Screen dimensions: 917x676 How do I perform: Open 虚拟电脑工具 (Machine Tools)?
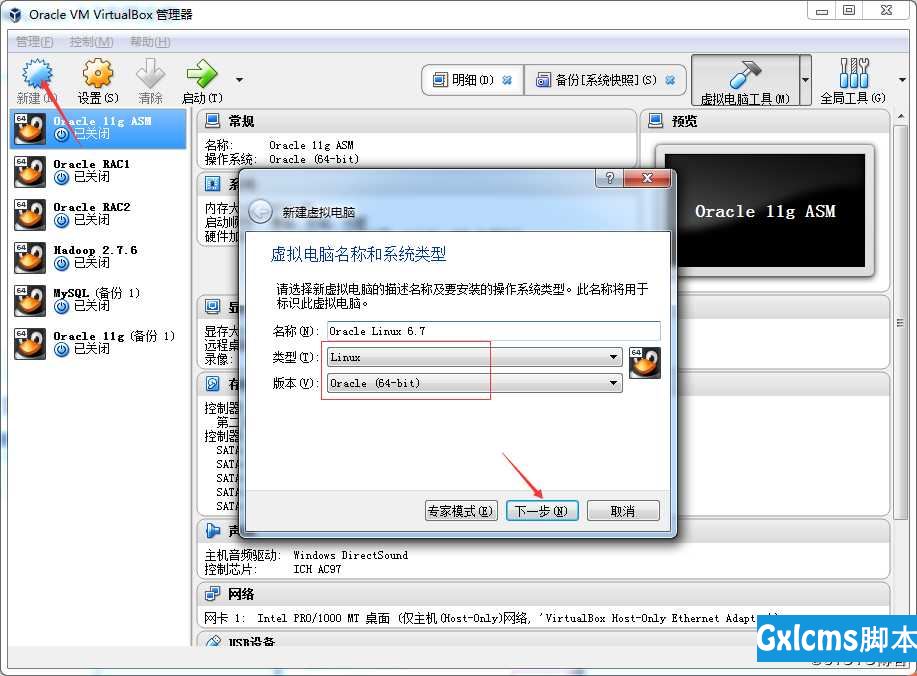coord(745,81)
